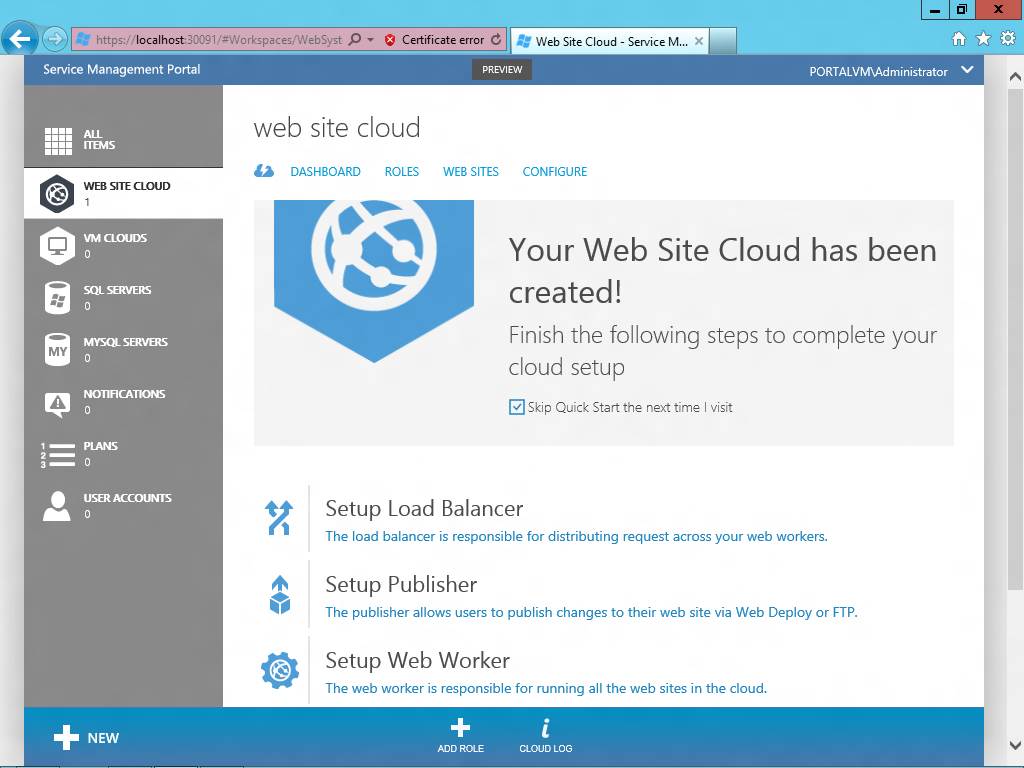1024x768 pixels.
Task: Click the Certificate error warning
Action: (436, 40)
